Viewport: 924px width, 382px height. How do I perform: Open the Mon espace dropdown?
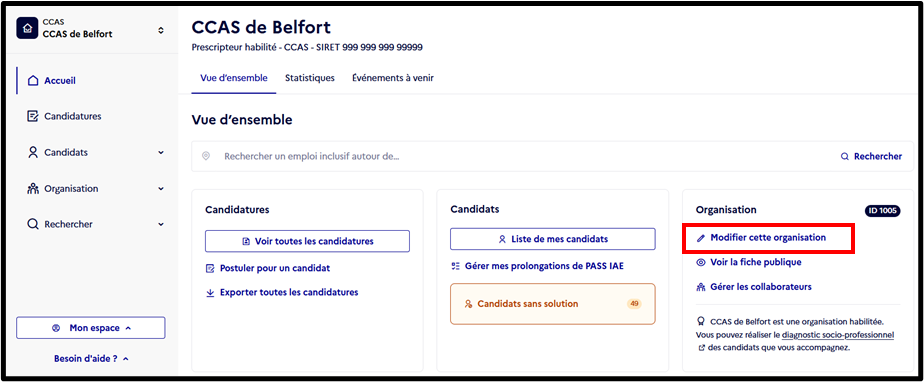click(91, 328)
